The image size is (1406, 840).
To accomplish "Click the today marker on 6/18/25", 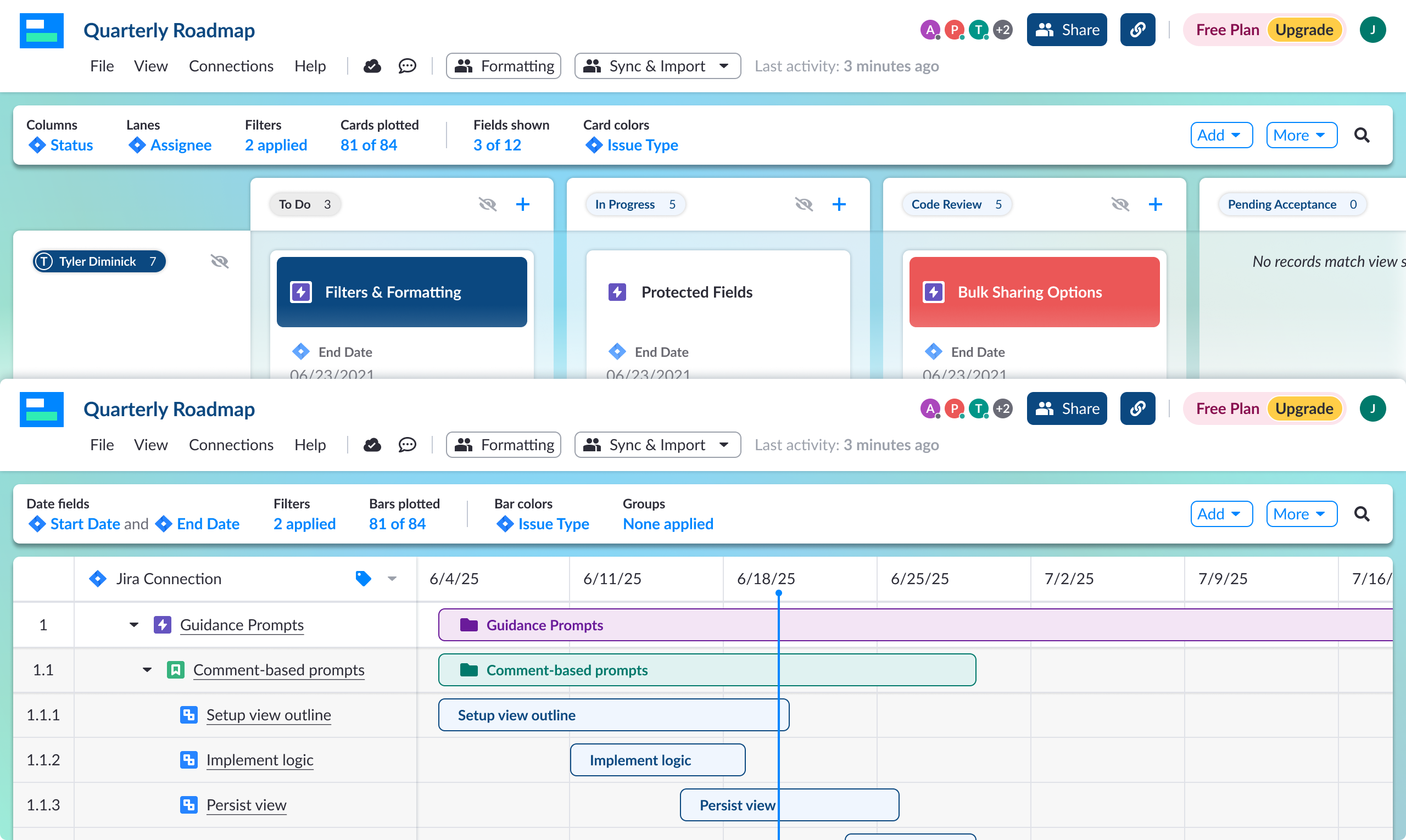I will [x=779, y=591].
